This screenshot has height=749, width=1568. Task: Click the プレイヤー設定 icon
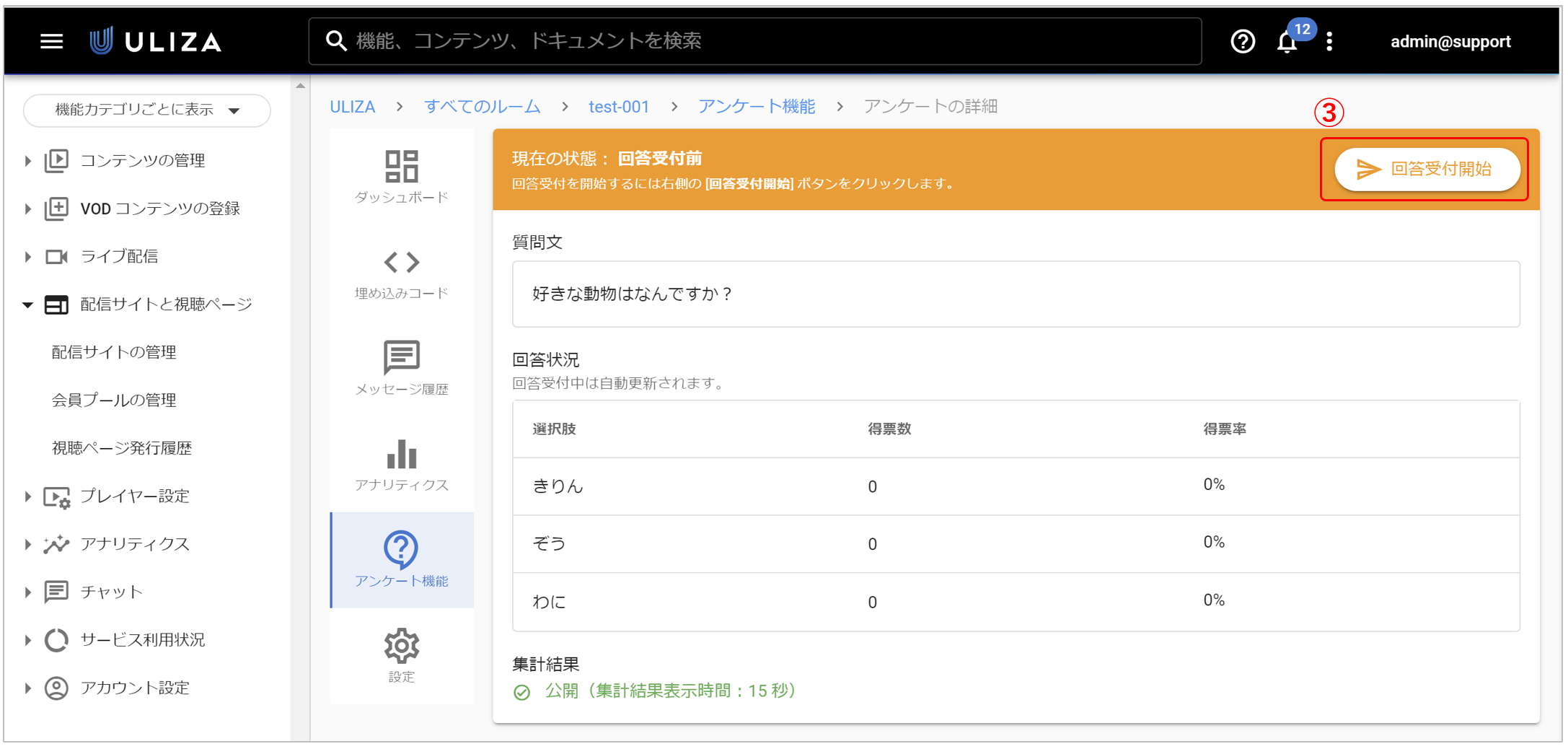(x=56, y=496)
